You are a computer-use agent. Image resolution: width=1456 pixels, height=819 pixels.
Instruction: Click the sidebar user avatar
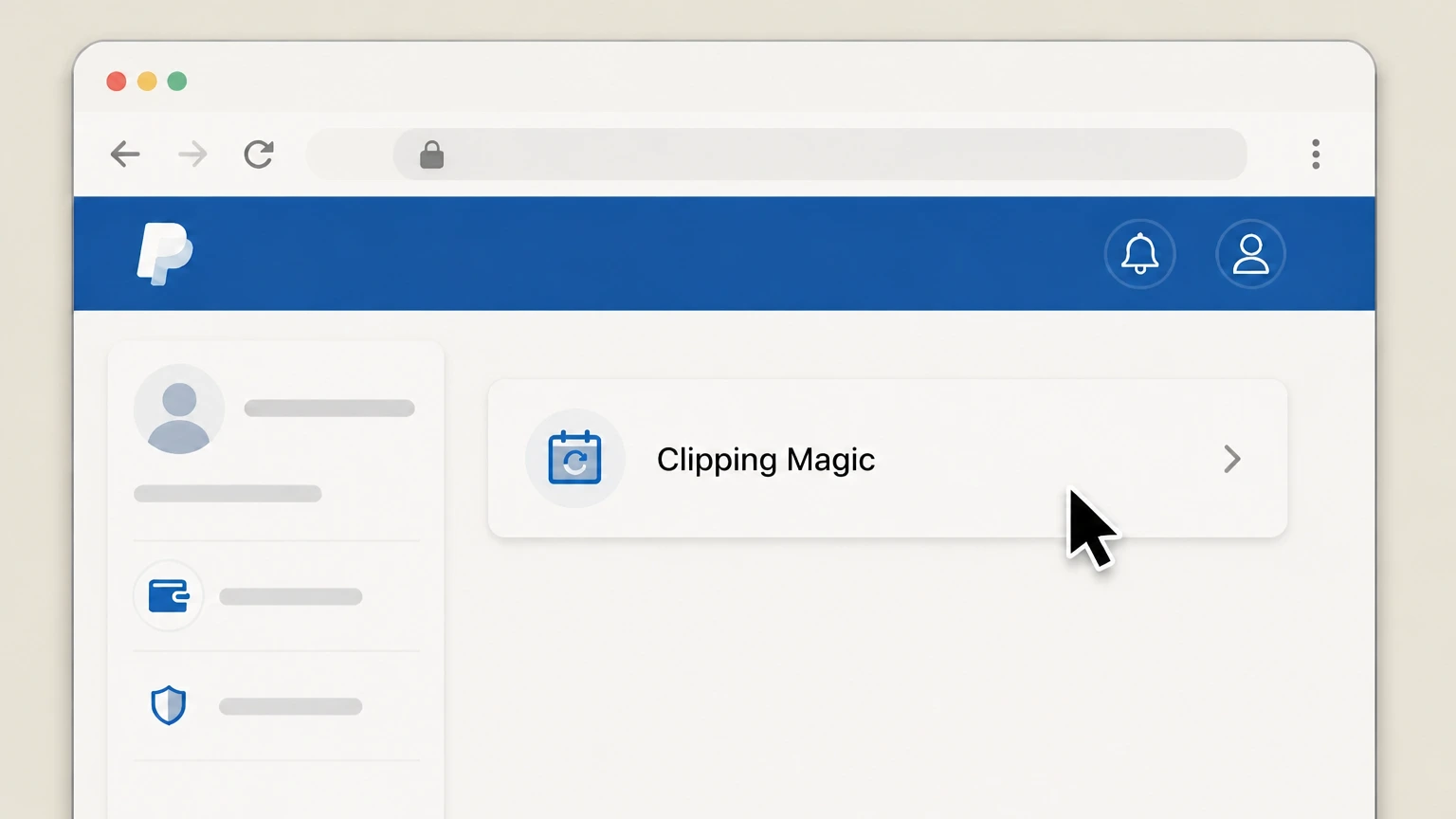pyautogui.click(x=179, y=409)
